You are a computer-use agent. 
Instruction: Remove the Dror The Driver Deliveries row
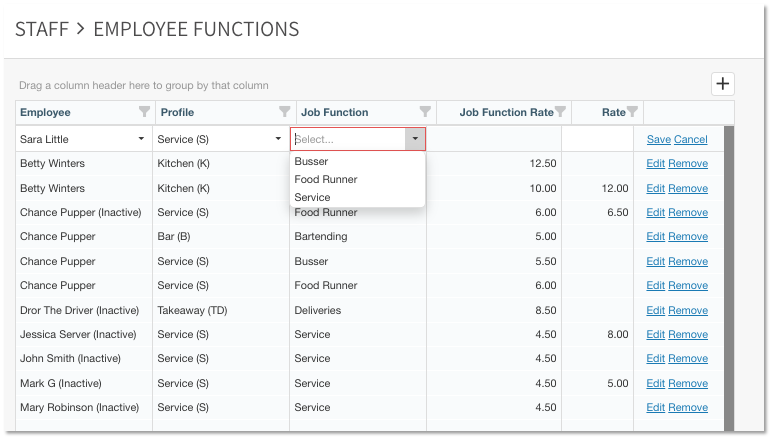687,310
